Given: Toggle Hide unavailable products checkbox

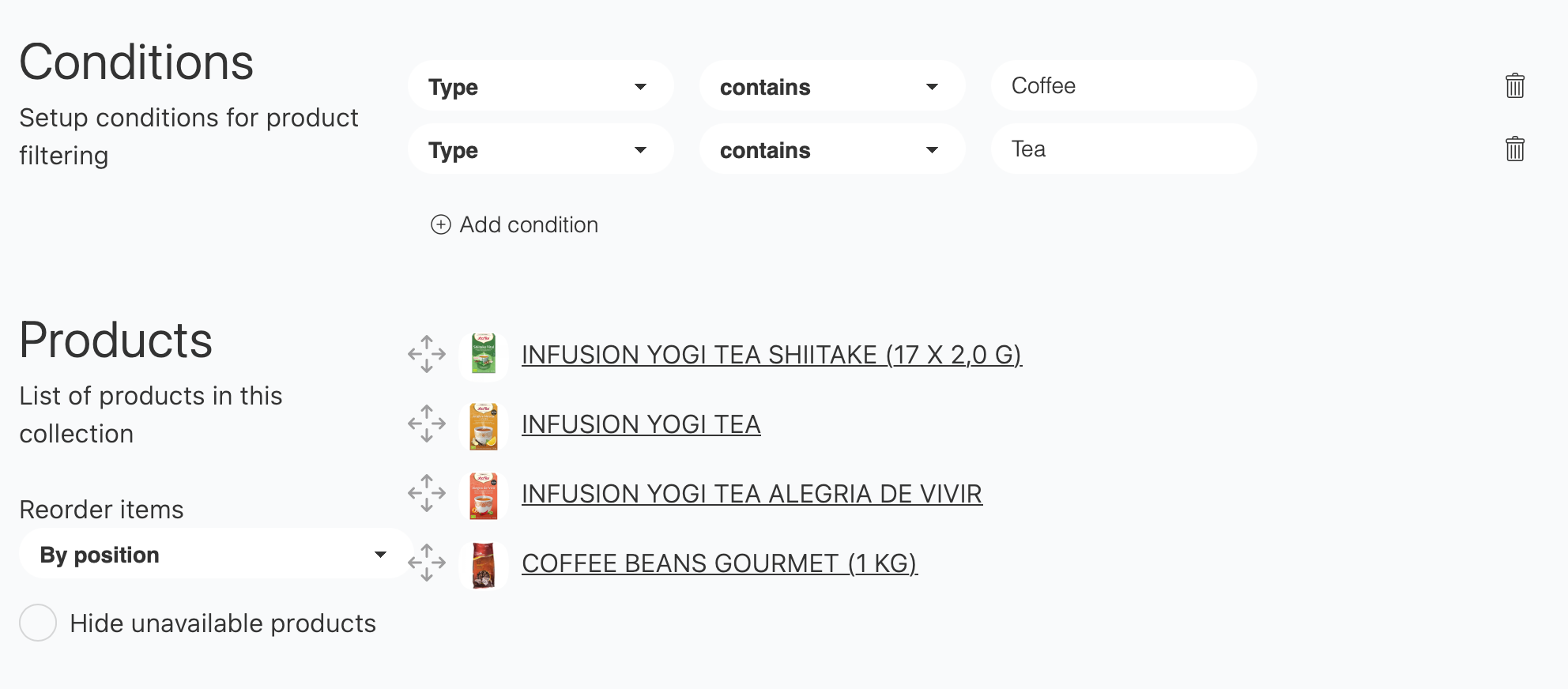Looking at the screenshot, I should [38, 623].
